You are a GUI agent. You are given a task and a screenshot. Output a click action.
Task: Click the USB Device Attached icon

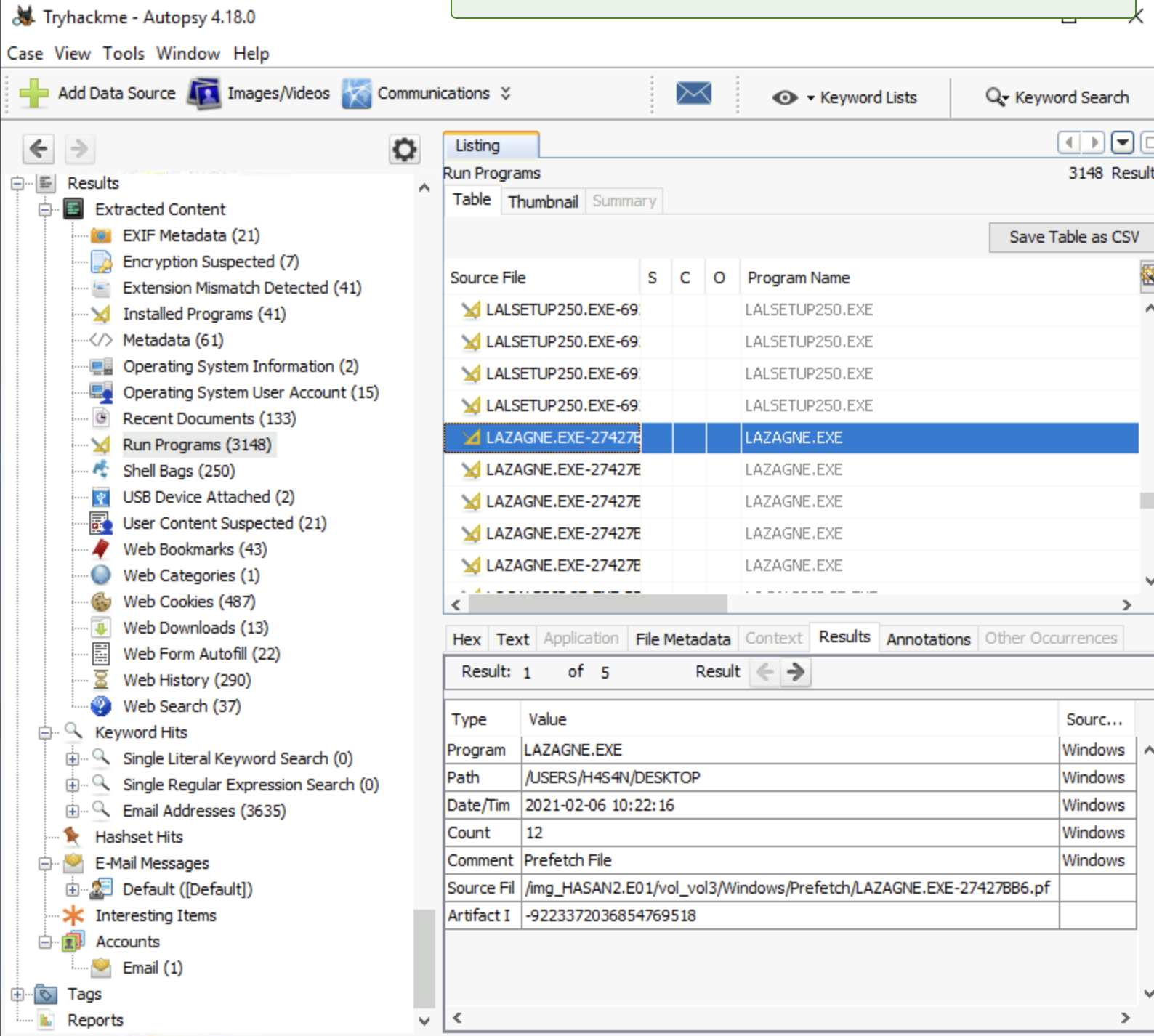point(101,497)
